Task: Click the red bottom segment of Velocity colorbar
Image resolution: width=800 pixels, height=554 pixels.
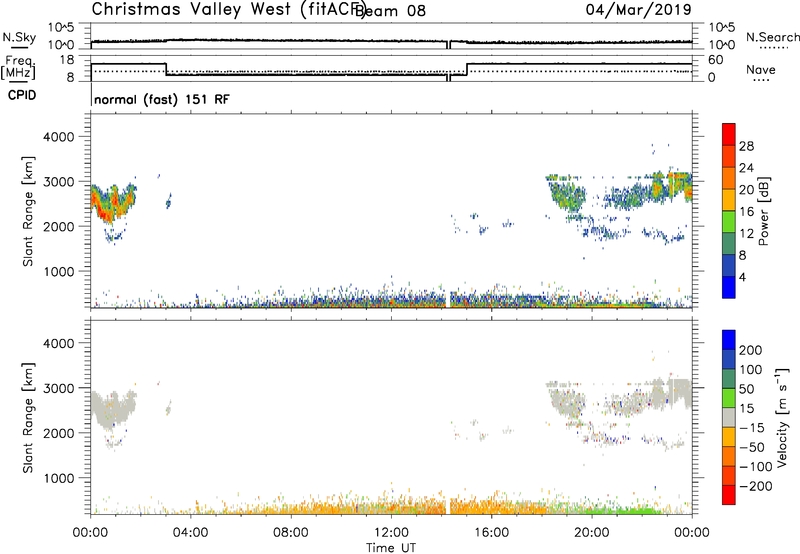Action: pyautogui.click(x=729, y=495)
